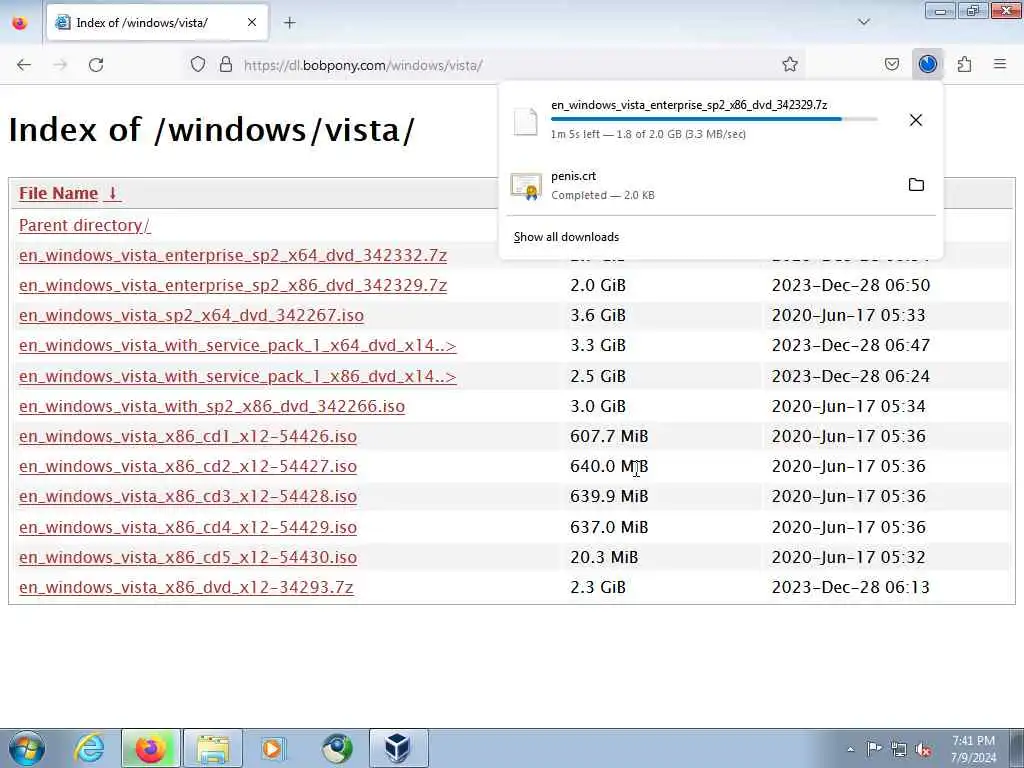Click Show all downloads

click(566, 237)
